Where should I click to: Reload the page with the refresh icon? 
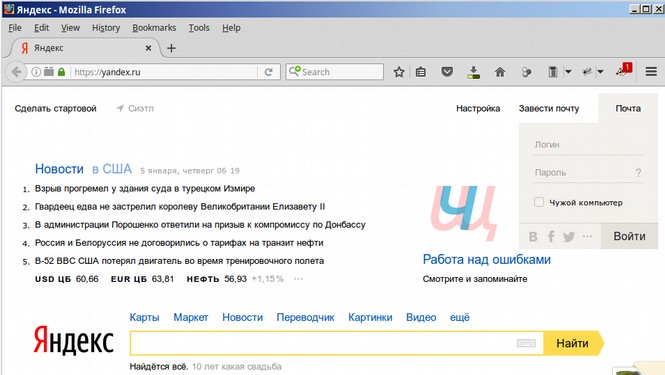(268, 72)
